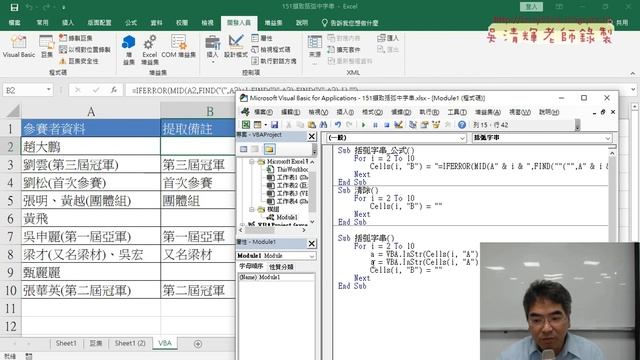Viewport: 640px width, 360px height.
Task: Run Sub with green play icon
Action: [x=363, y=124]
